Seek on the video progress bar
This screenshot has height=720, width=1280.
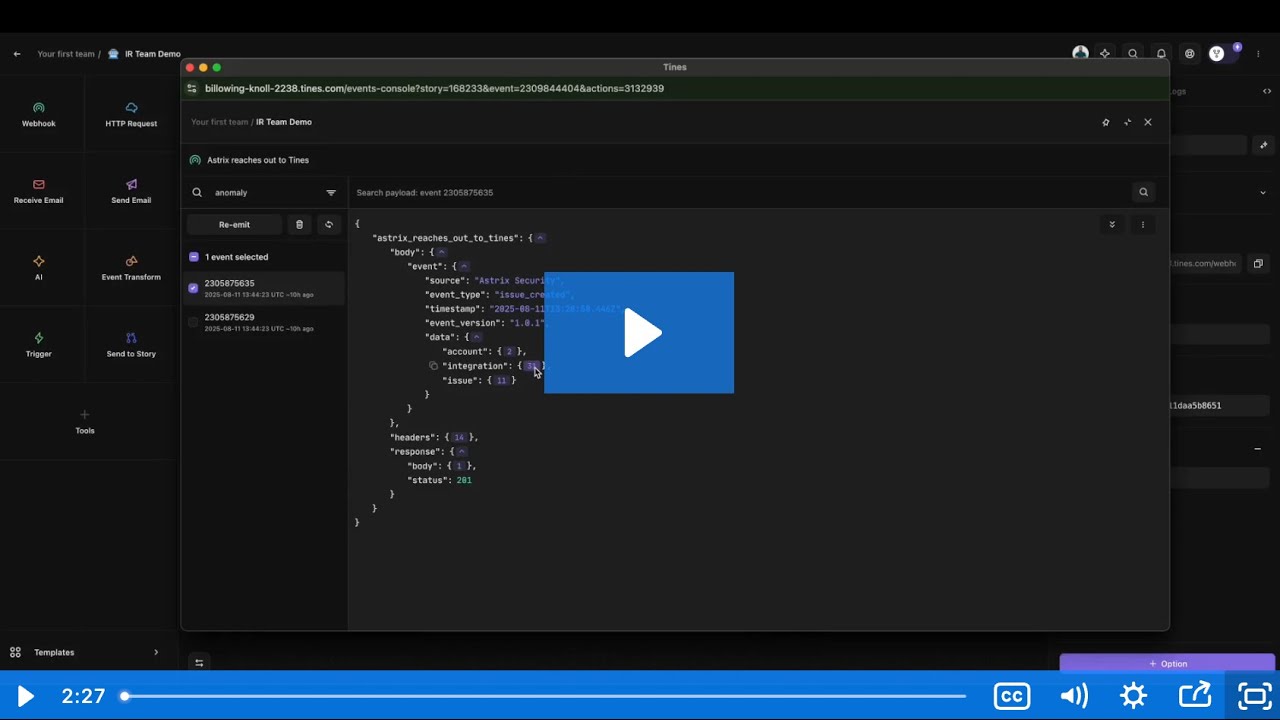(545, 696)
